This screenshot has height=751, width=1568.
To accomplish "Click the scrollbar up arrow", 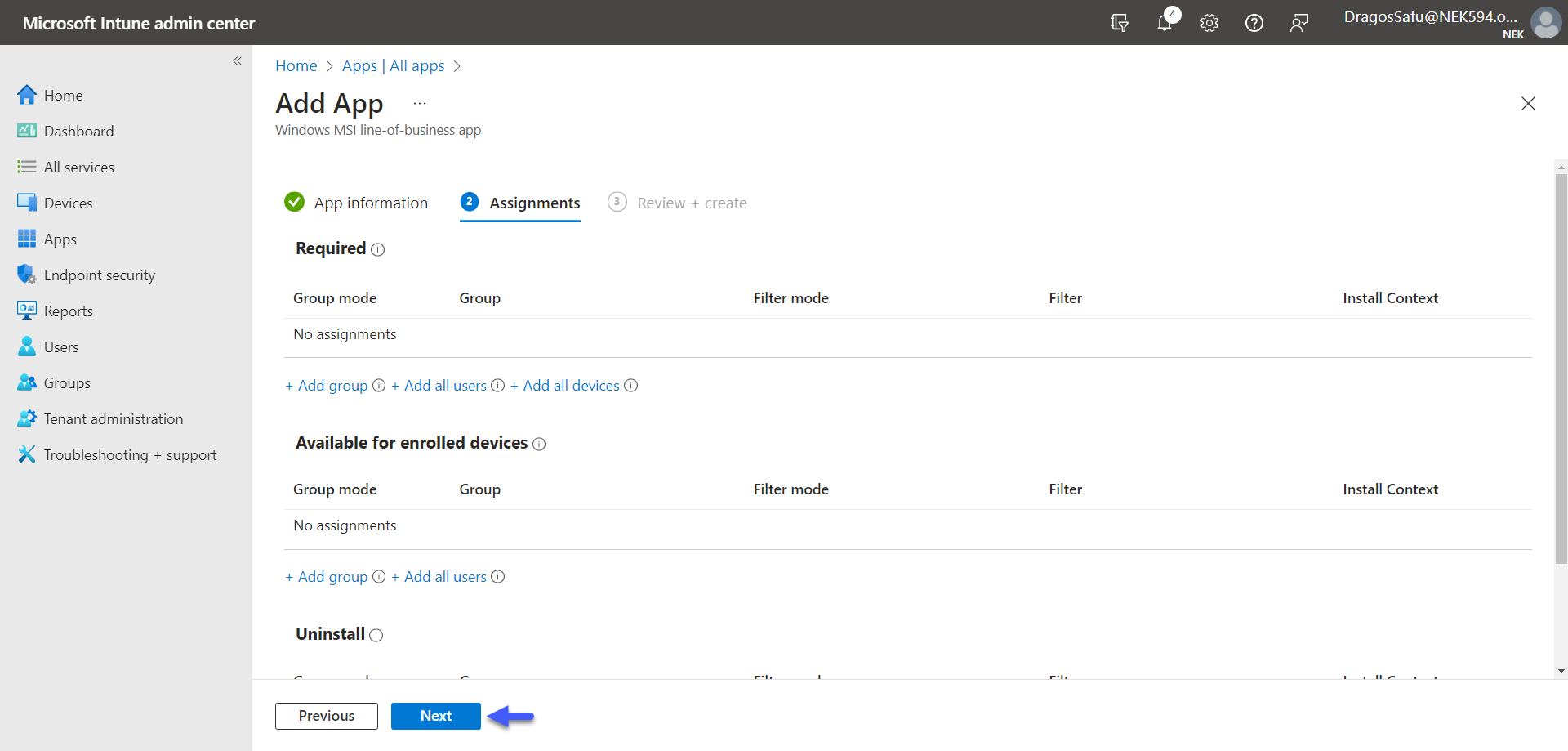I will pyautogui.click(x=1561, y=167).
